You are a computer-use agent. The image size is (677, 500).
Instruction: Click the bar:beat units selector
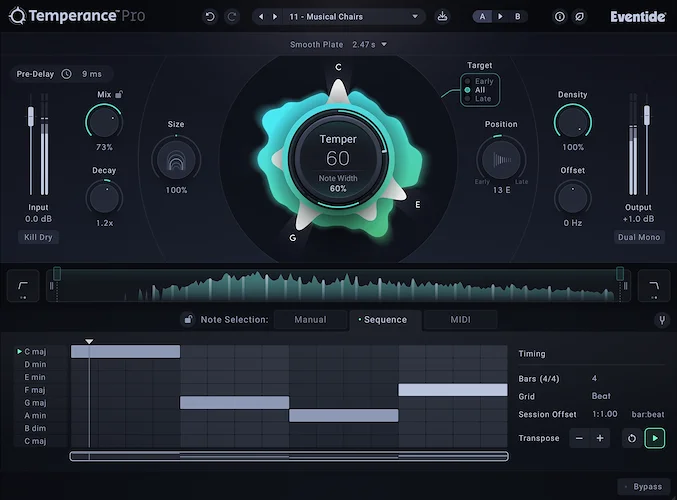648,414
